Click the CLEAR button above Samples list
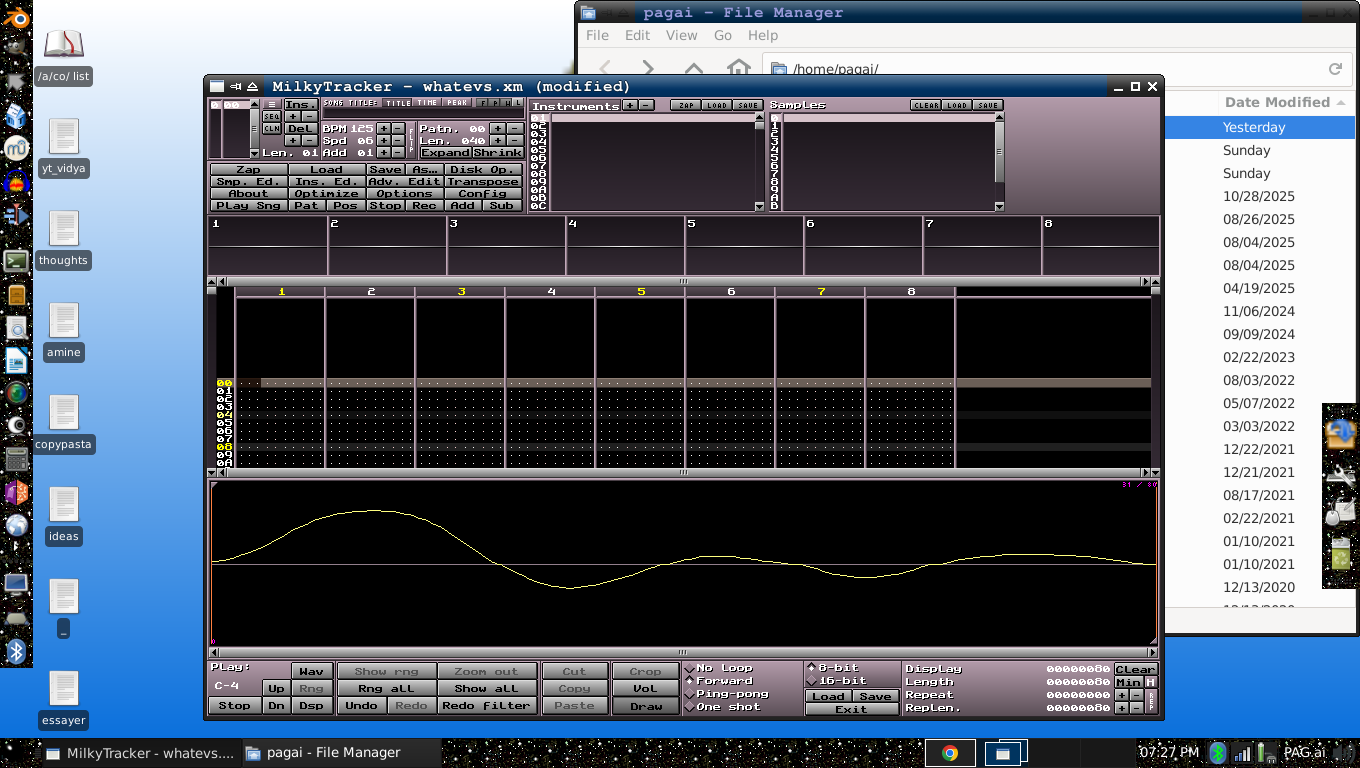The width and height of the screenshot is (1360, 768). [x=925, y=105]
